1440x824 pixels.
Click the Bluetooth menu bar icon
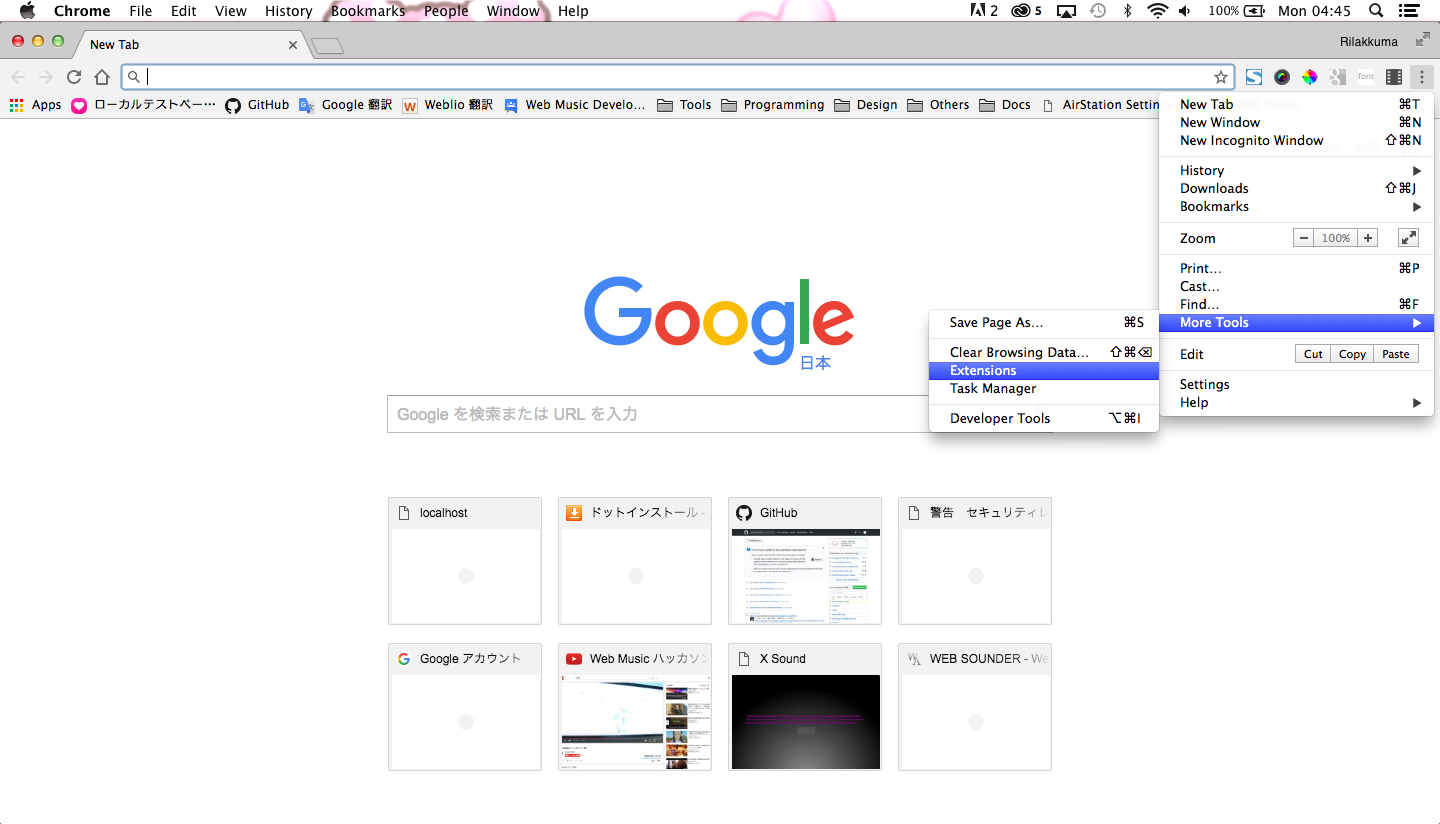click(x=1127, y=11)
